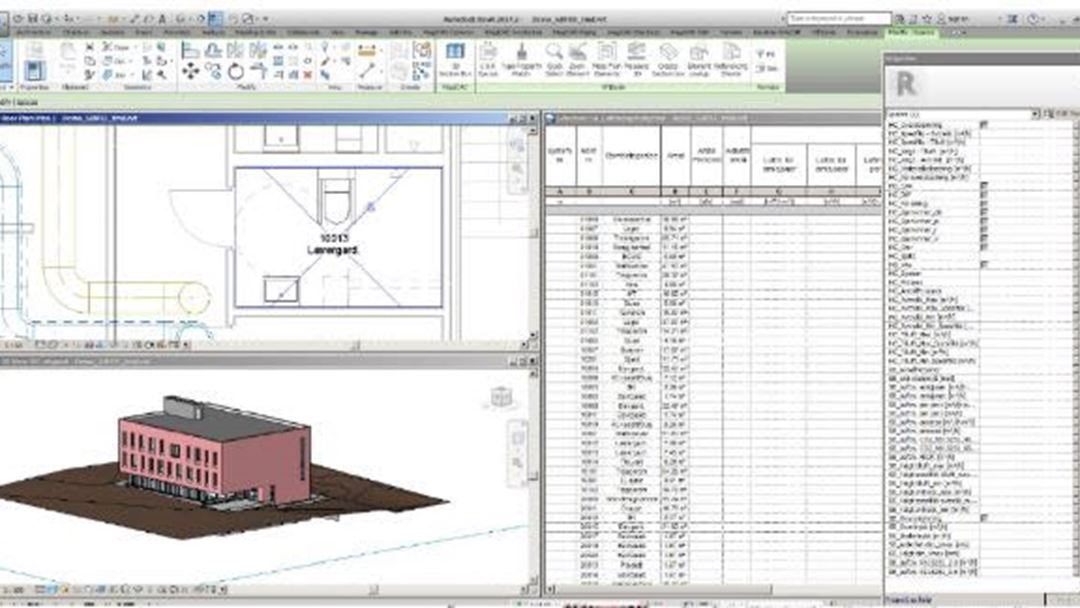The image size is (1080, 608).
Task: Toggle the topmost checkbox in Properties parameter list
Action: 983,124
